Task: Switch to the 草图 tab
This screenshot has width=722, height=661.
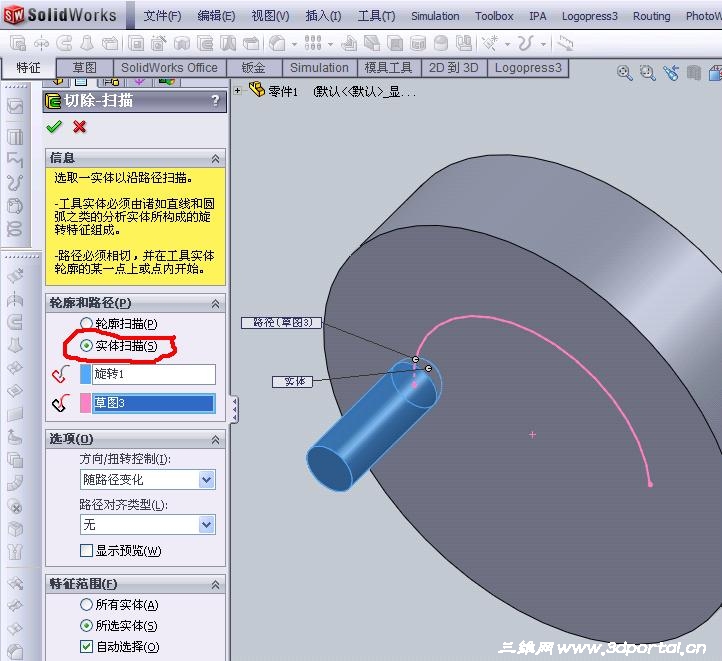Action: pos(85,68)
